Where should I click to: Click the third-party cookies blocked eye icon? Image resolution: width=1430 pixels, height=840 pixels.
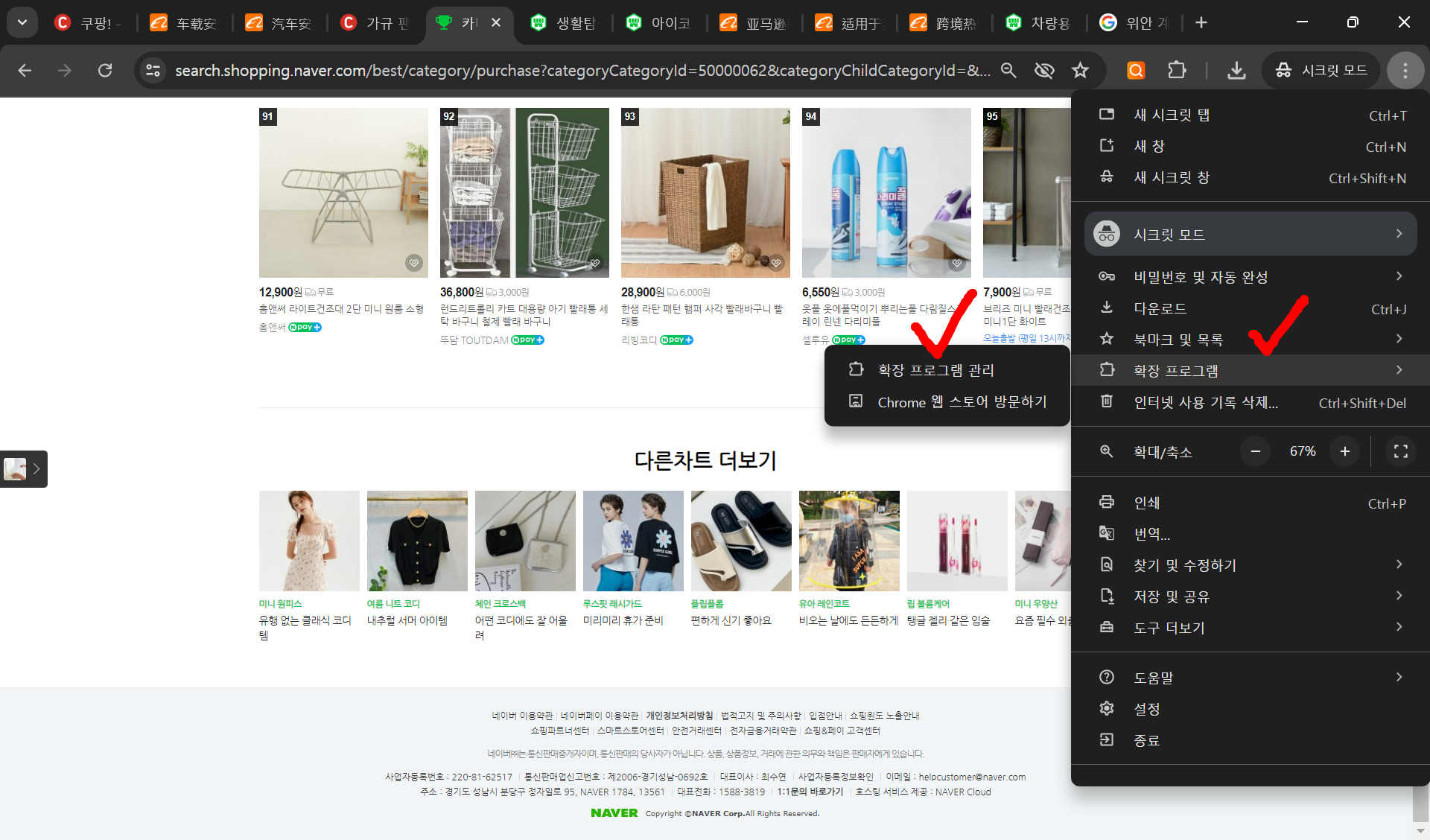click(1044, 71)
